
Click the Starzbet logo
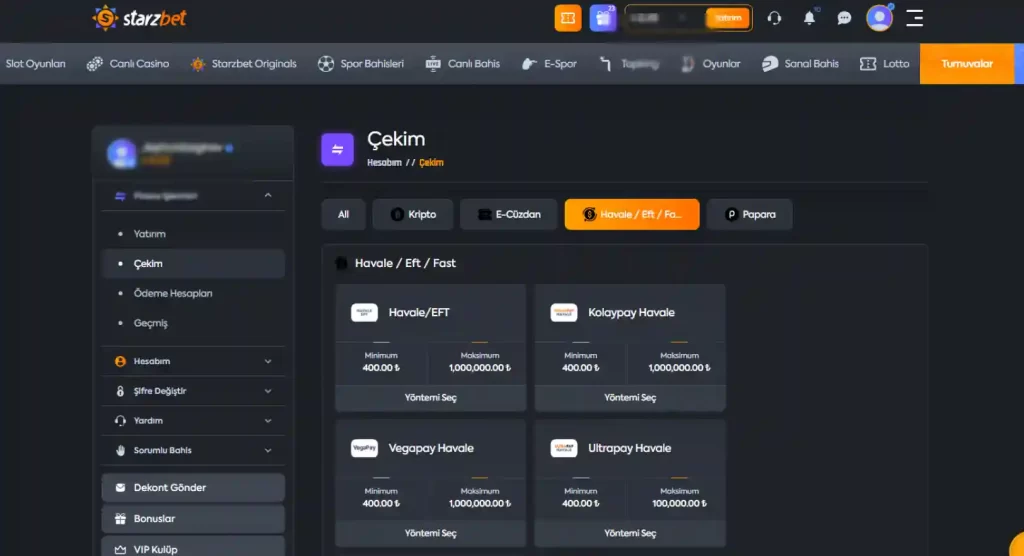click(x=139, y=18)
